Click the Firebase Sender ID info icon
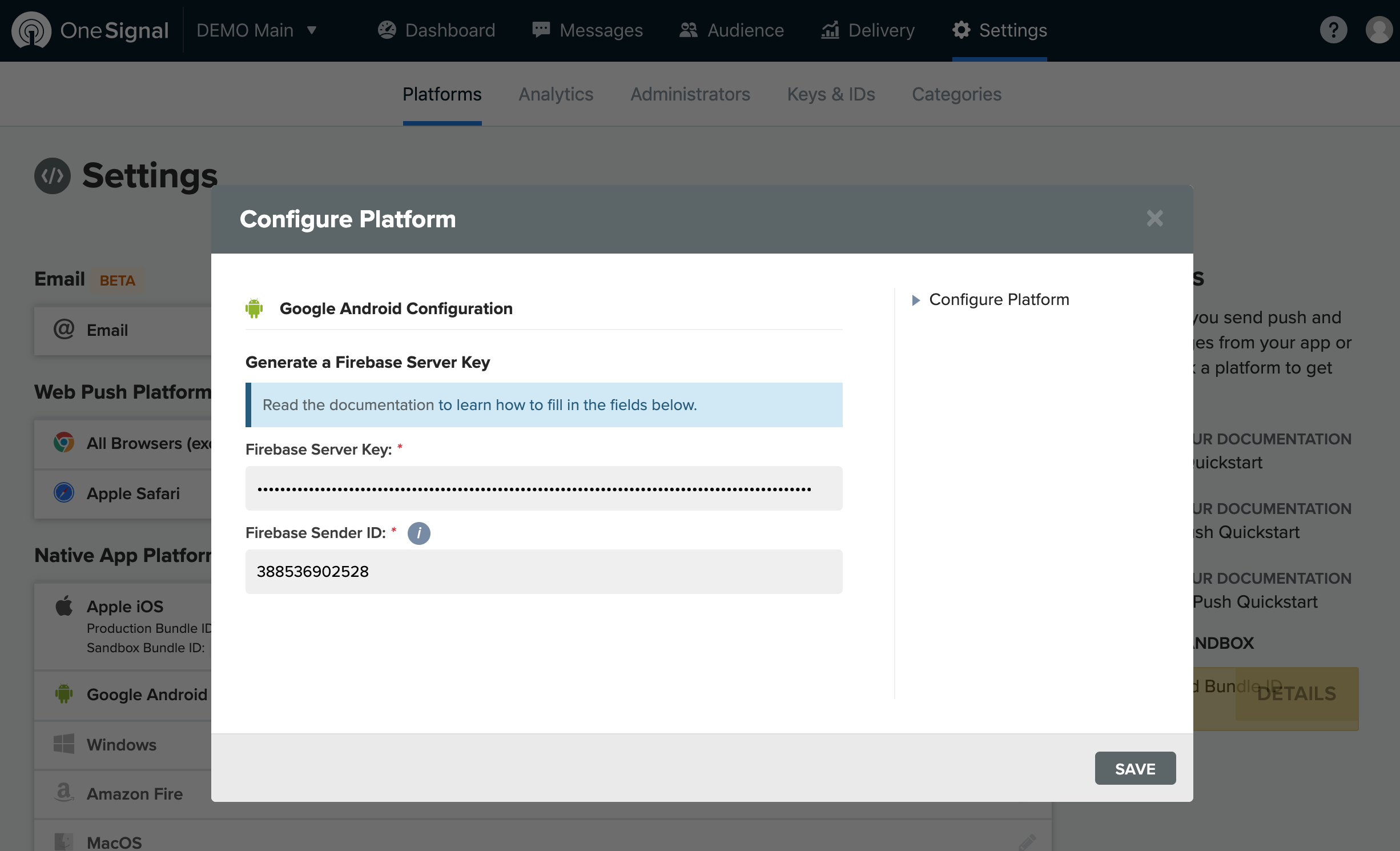This screenshot has width=1400, height=851. click(x=419, y=533)
